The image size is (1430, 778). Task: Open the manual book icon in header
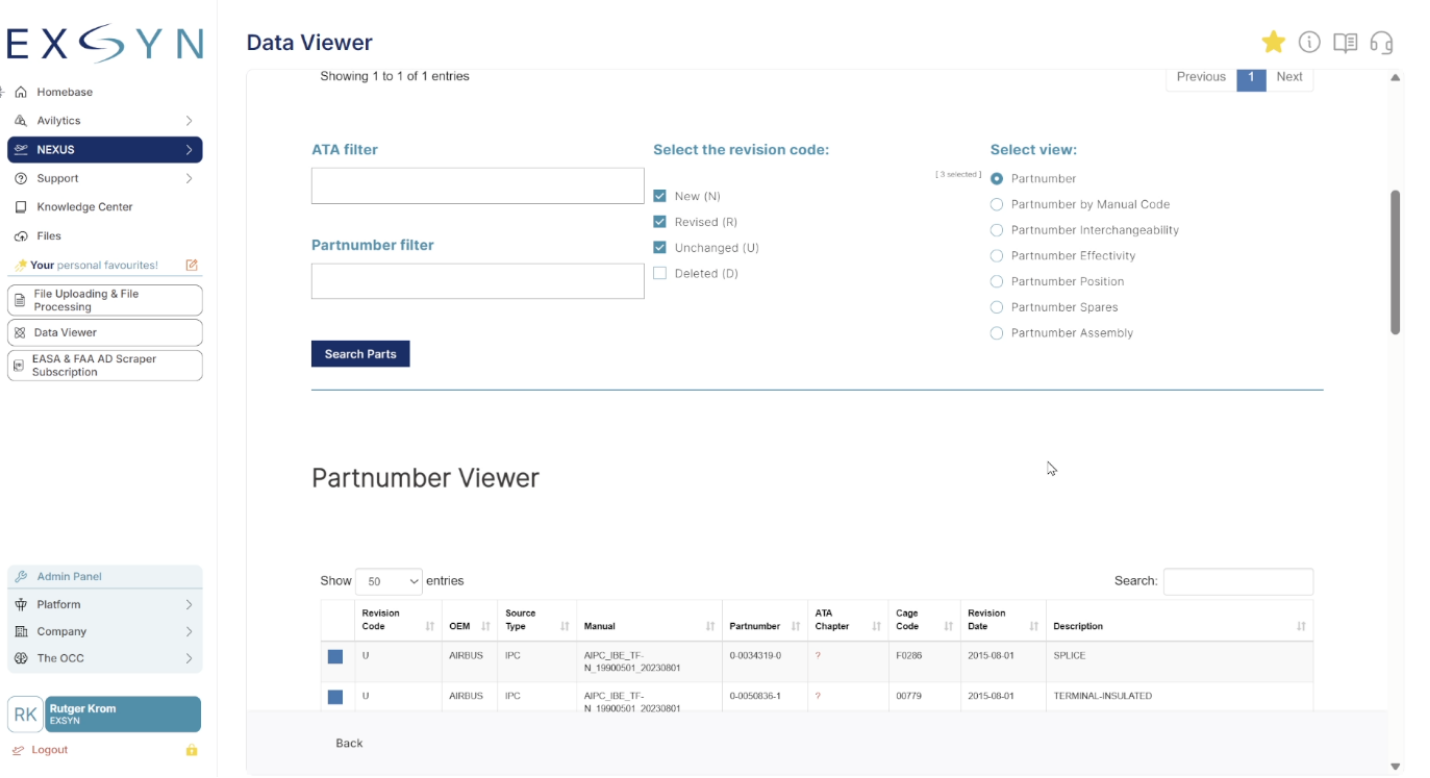click(1345, 42)
